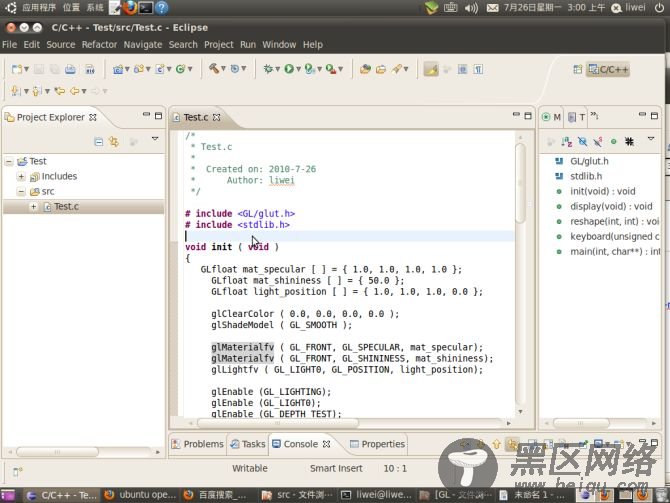Expand the Includes tree node
Image resolution: width=670 pixels, height=503 pixels.
point(21,176)
